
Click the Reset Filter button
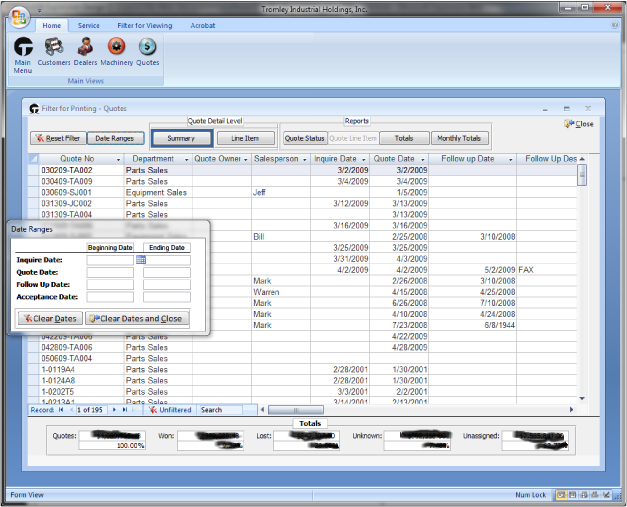coord(58,138)
